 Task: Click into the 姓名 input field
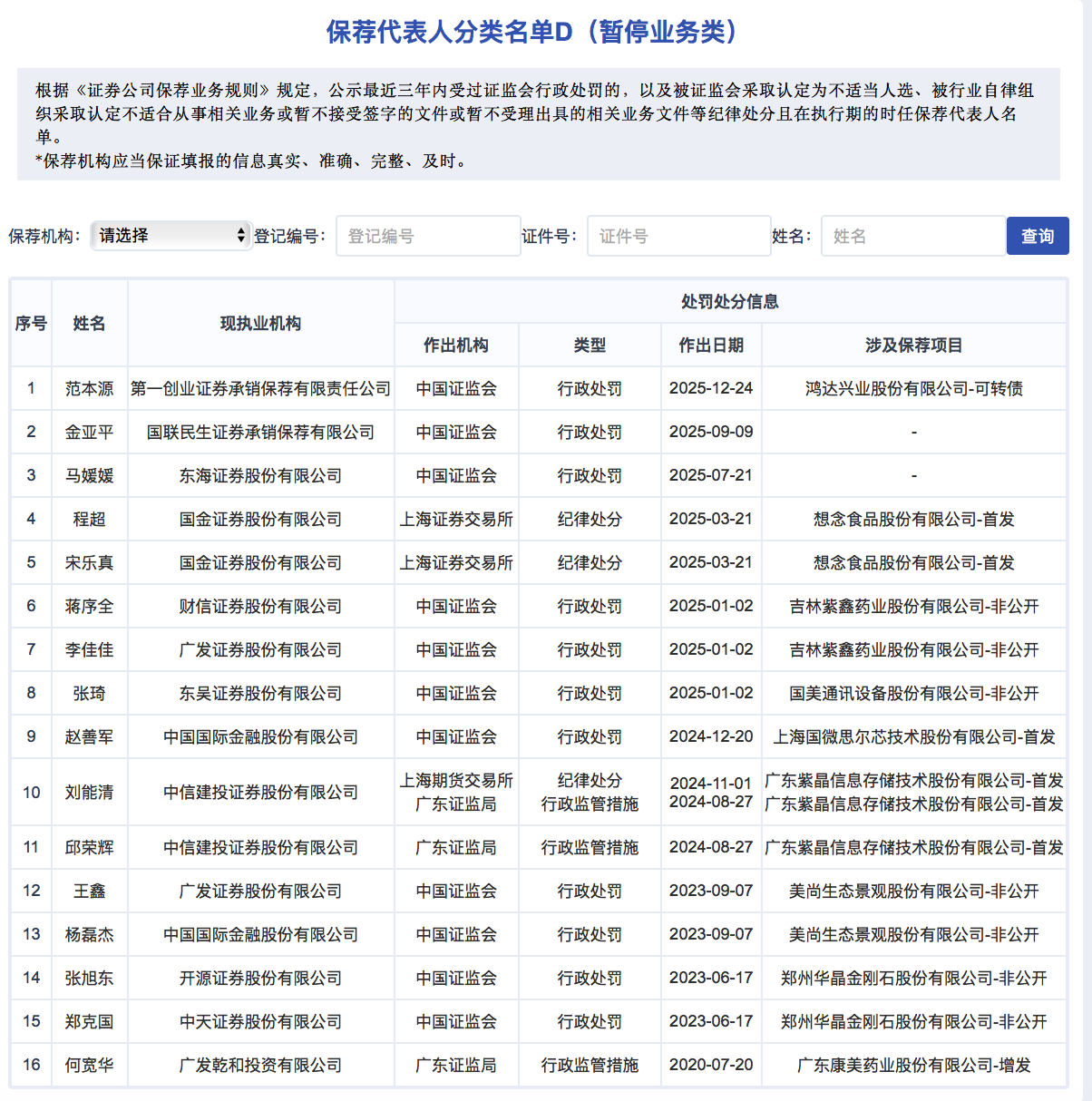(912, 235)
